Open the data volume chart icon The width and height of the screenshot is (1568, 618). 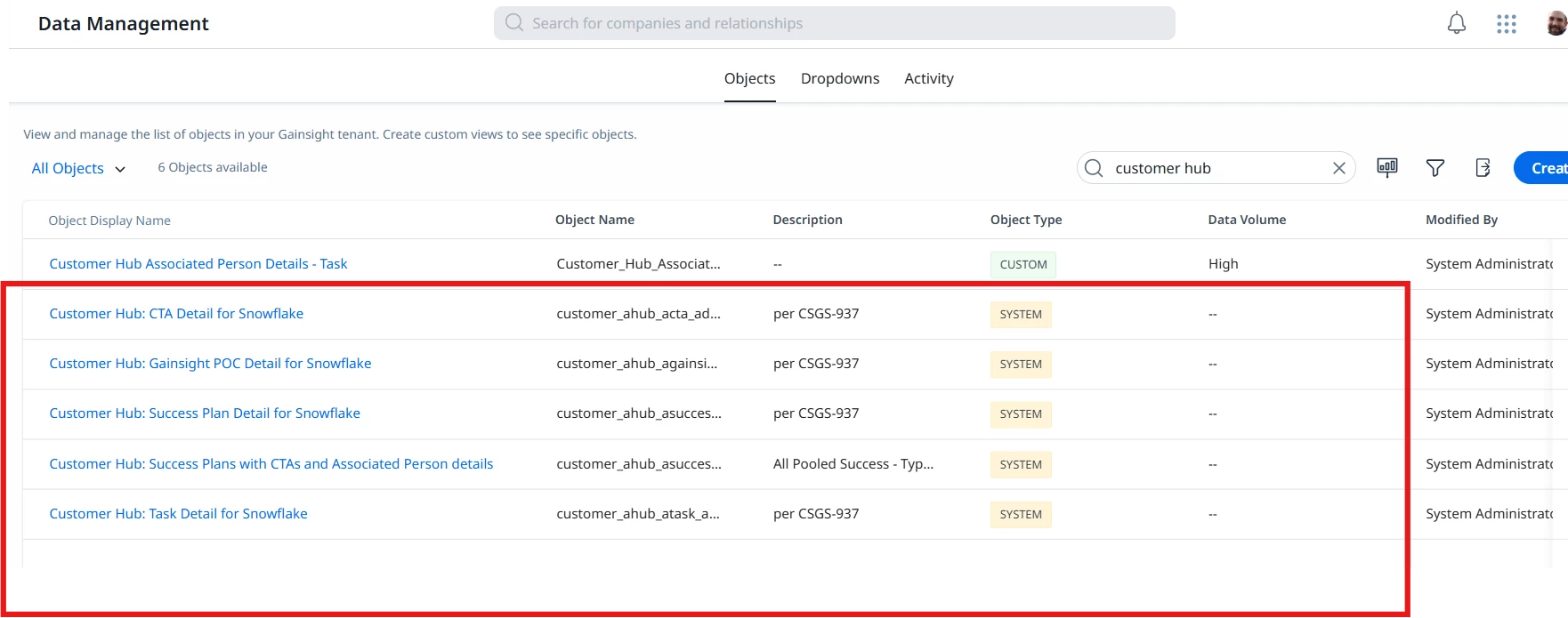(x=1387, y=167)
